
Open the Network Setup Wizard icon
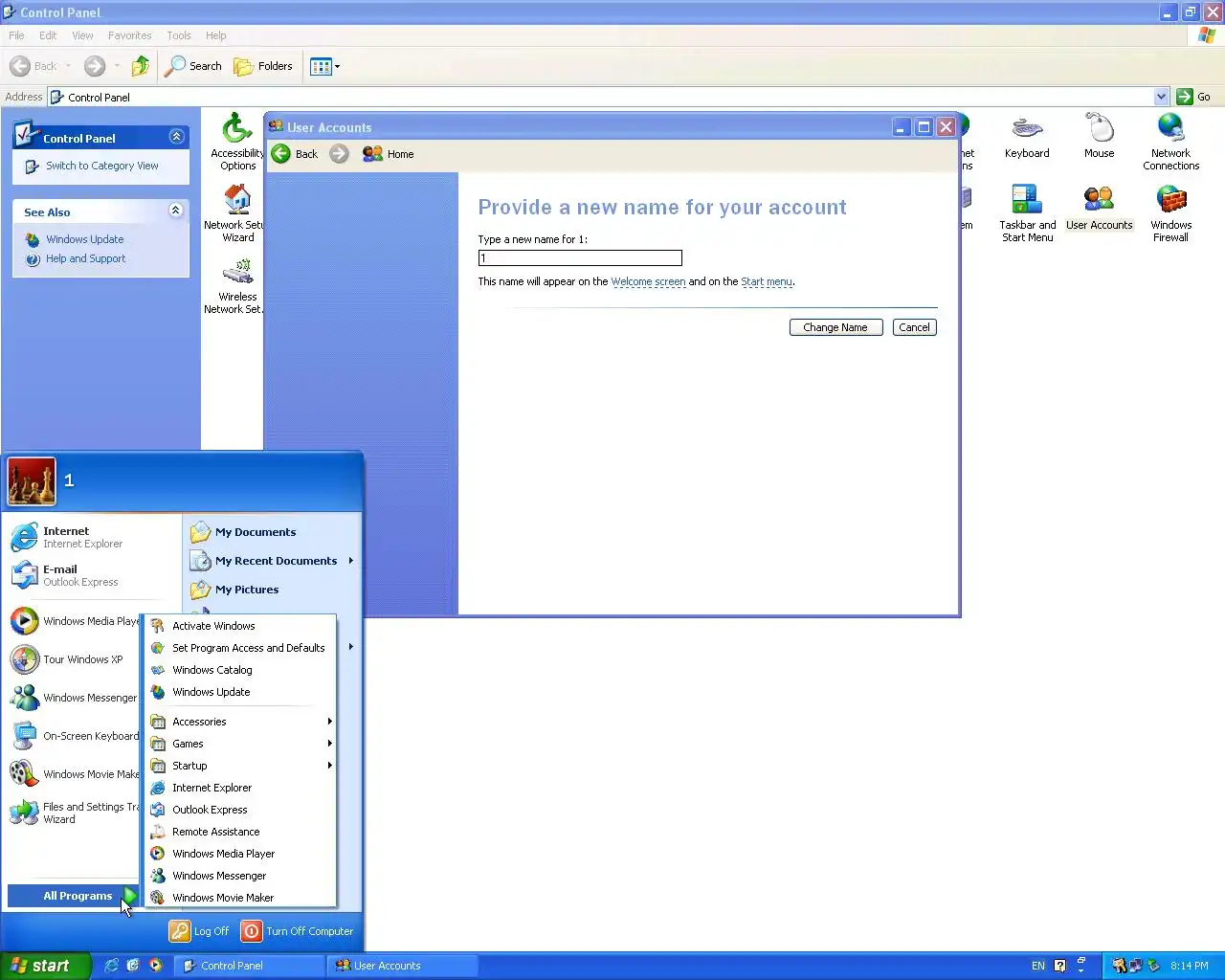pyautogui.click(x=235, y=212)
